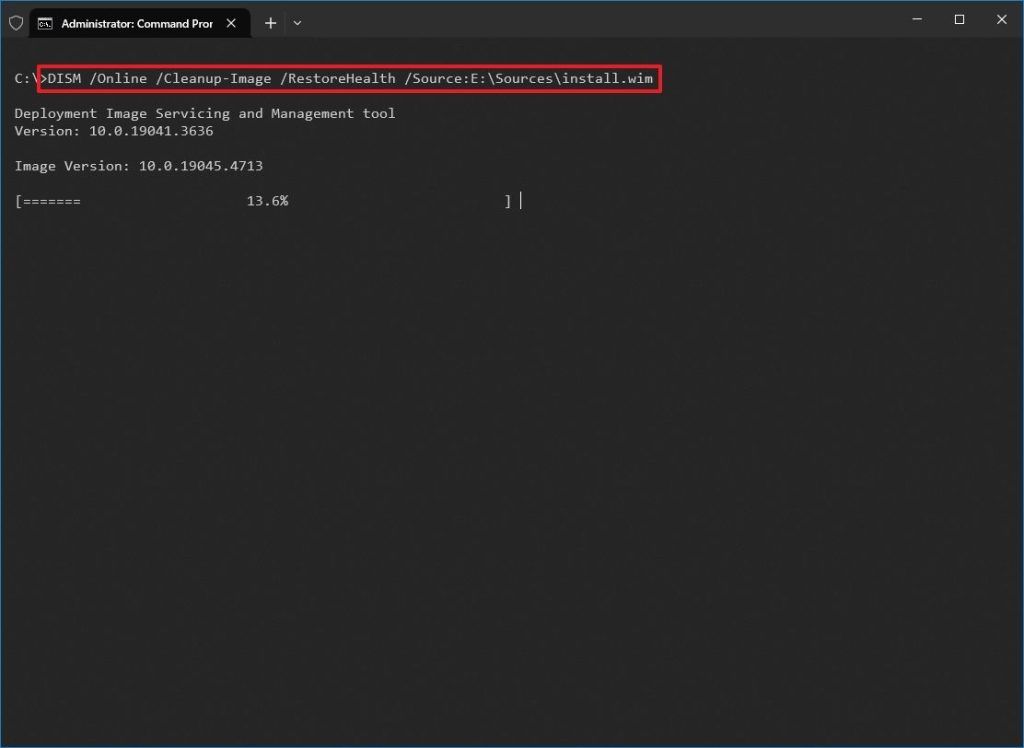Screen dimensions: 1024x748
Task: Minimize the Terminal window
Action: [x=917, y=20]
